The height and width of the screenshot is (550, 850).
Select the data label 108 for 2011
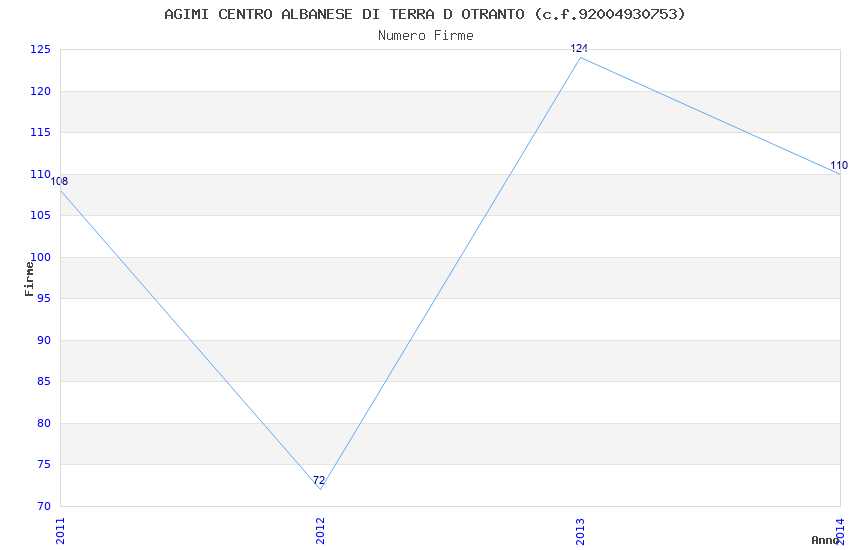pos(60,182)
